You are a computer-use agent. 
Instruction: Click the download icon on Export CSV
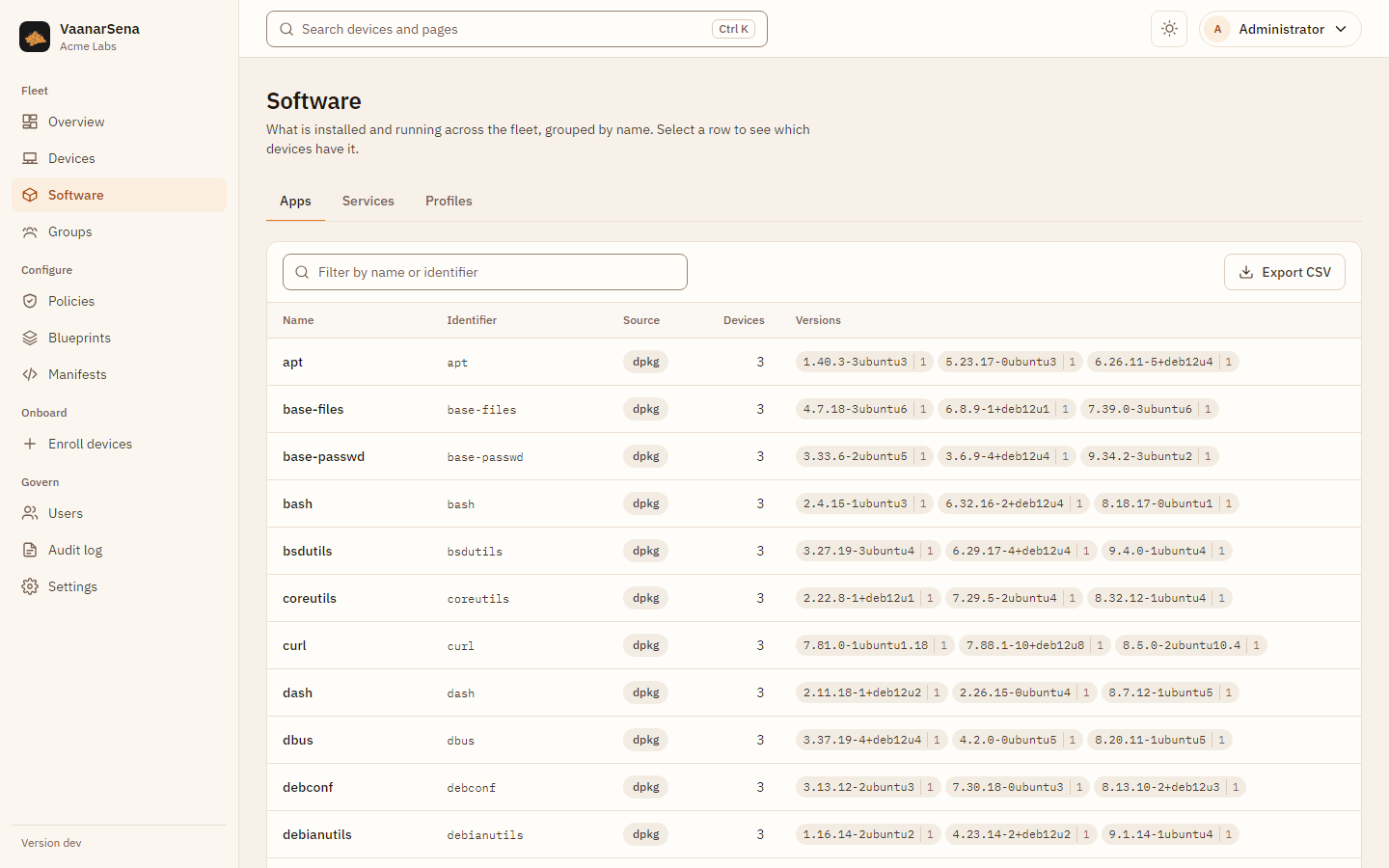[1246, 272]
